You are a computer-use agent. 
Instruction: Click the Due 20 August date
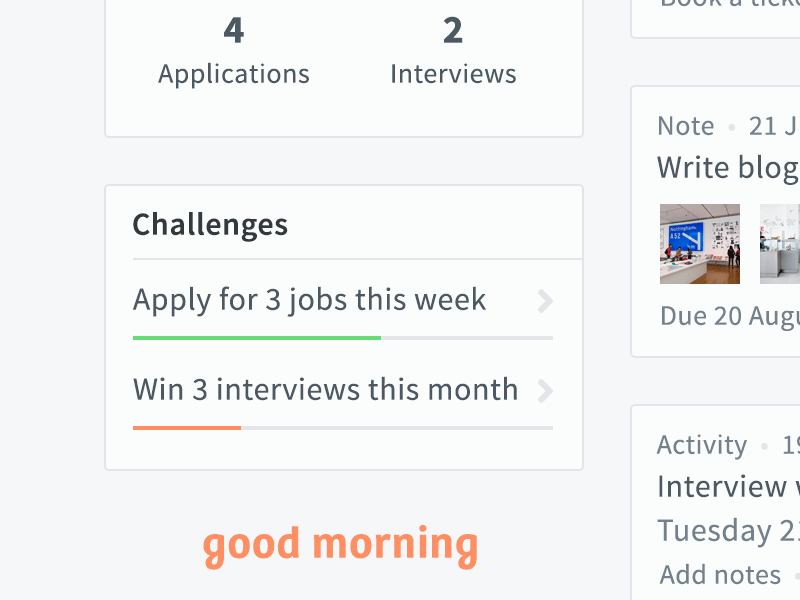coord(730,316)
